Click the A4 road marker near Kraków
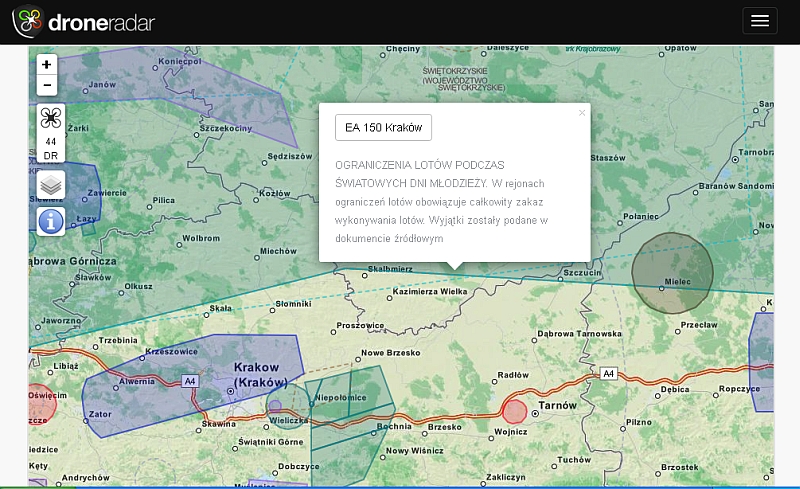800x489 pixels. [190, 381]
